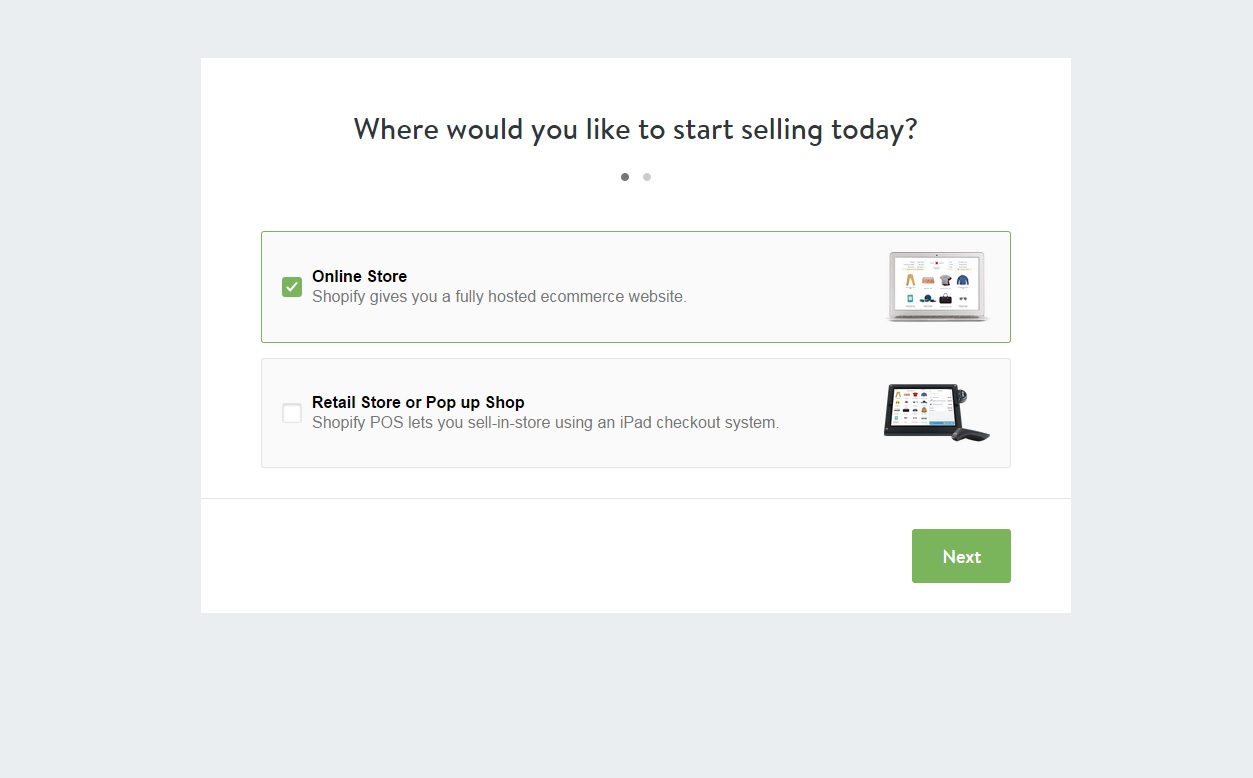The width and height of the screenshot is (1253, 778).
Task: Click the gray t-shirt product on laptop screen
Action: pos(945,281)
